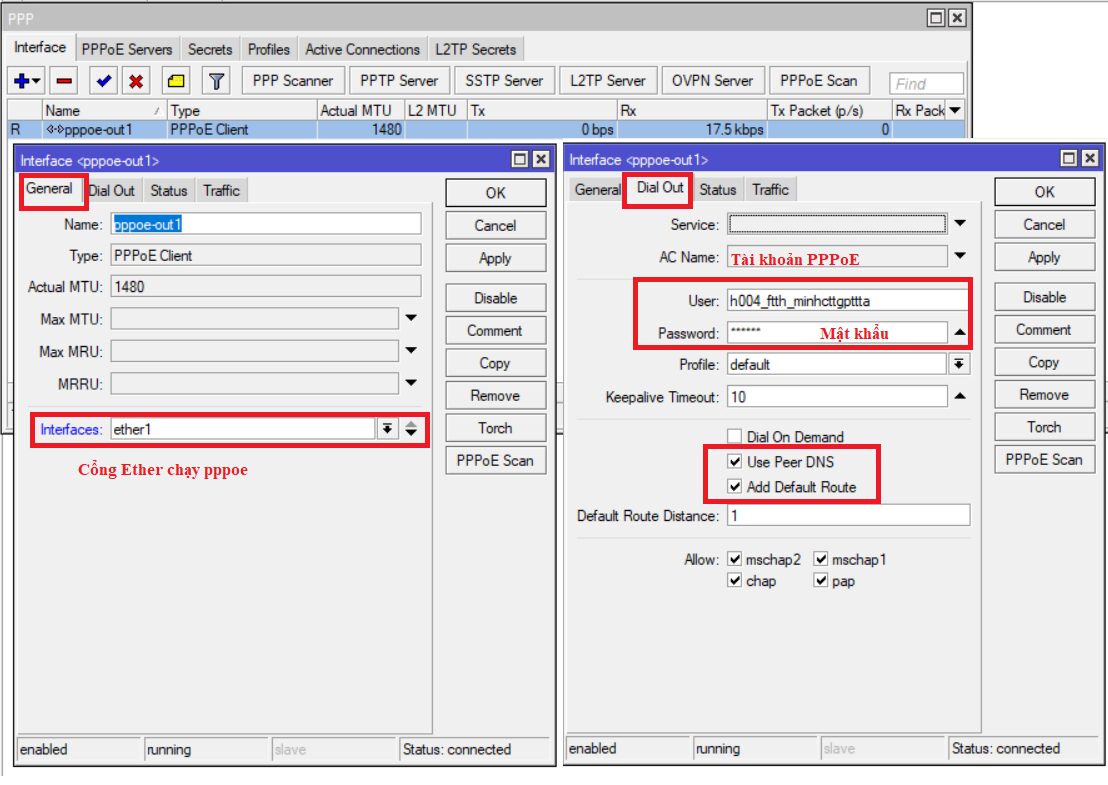1108x785 pixels.
Task: Click the funnel filter icon
Action: point(216,81)
